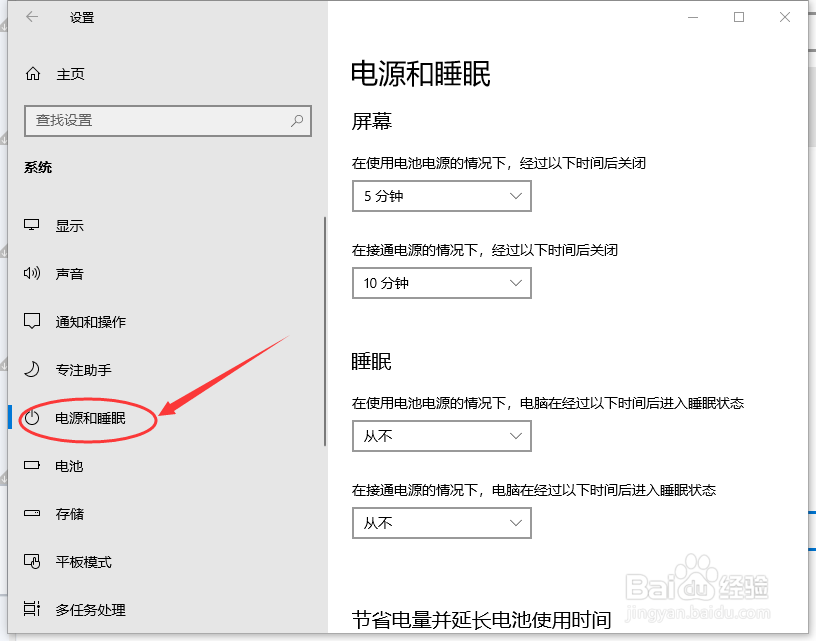Click the 电源和睡眠 power icon
The height and width of the screenshot is (641, 816).
click(x=31, y=418)
